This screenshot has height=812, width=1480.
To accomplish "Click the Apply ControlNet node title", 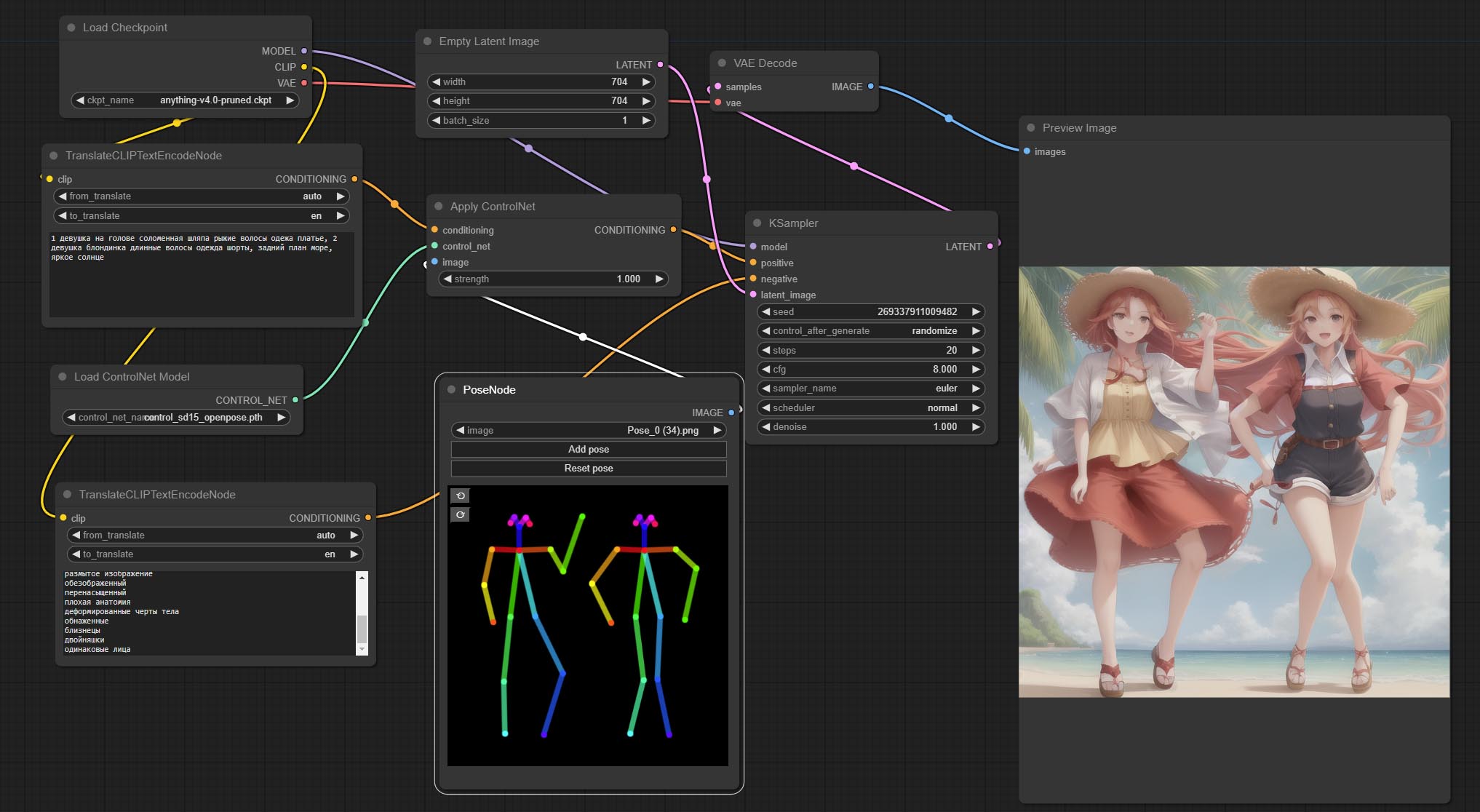I will 493,207.
